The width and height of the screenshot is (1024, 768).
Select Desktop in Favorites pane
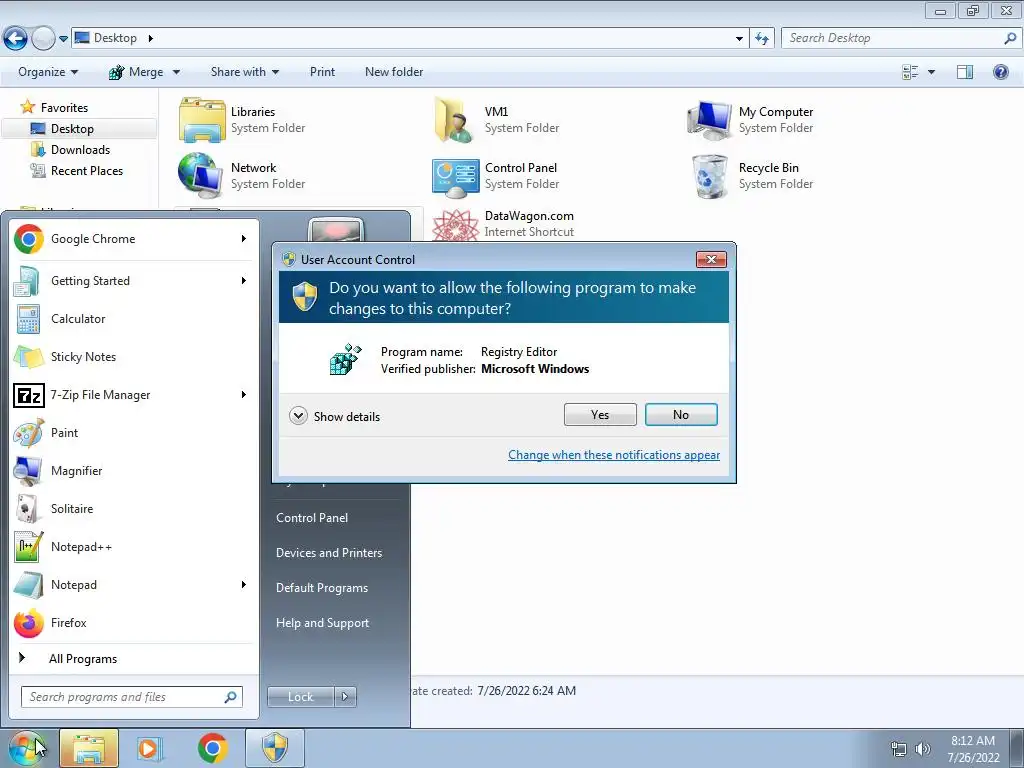(x=72, y=129)
